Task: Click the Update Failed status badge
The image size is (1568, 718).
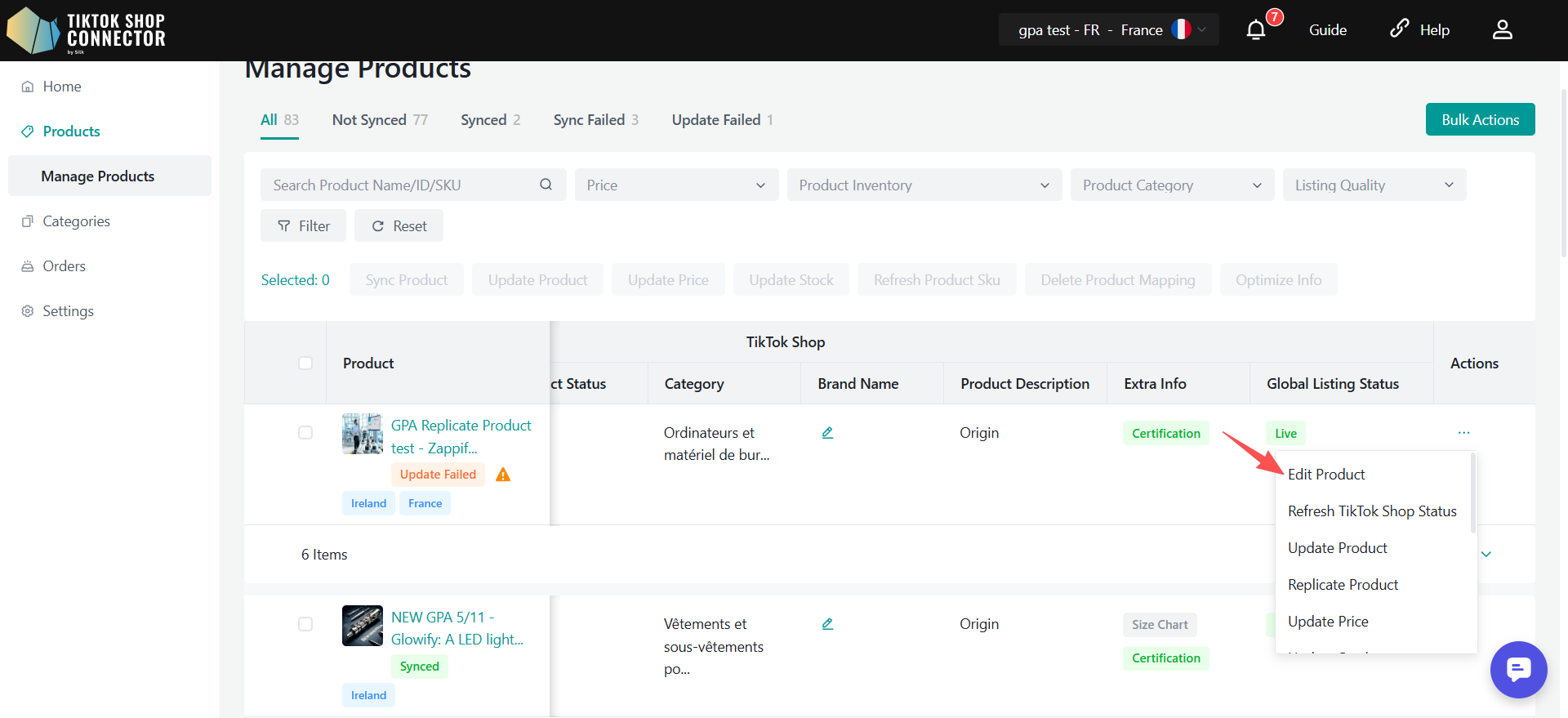Action: coord(438,475)
